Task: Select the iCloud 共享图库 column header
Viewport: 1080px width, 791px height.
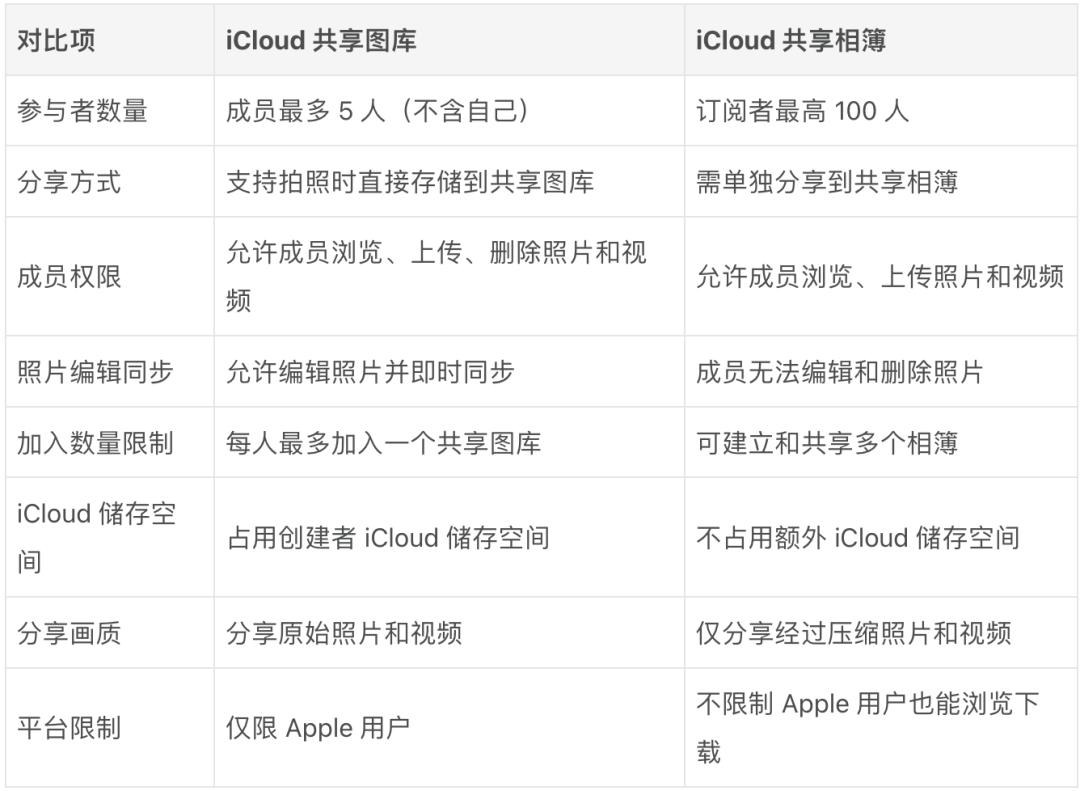Action: (x=449, y=40)
